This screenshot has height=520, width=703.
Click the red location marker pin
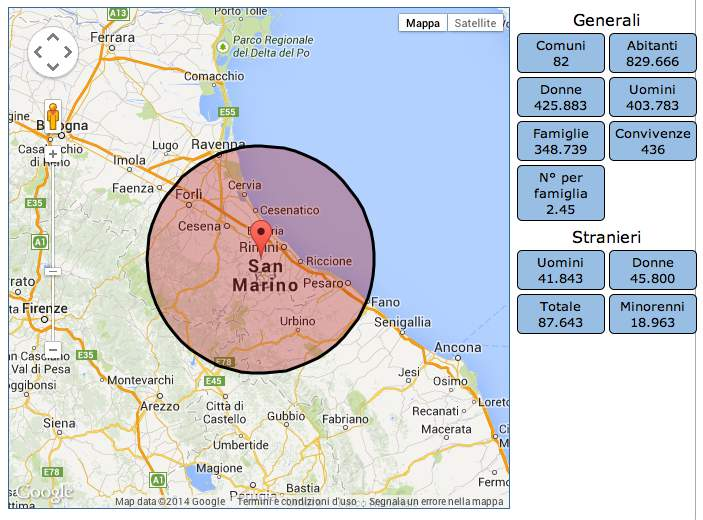(x=261, y=239)
